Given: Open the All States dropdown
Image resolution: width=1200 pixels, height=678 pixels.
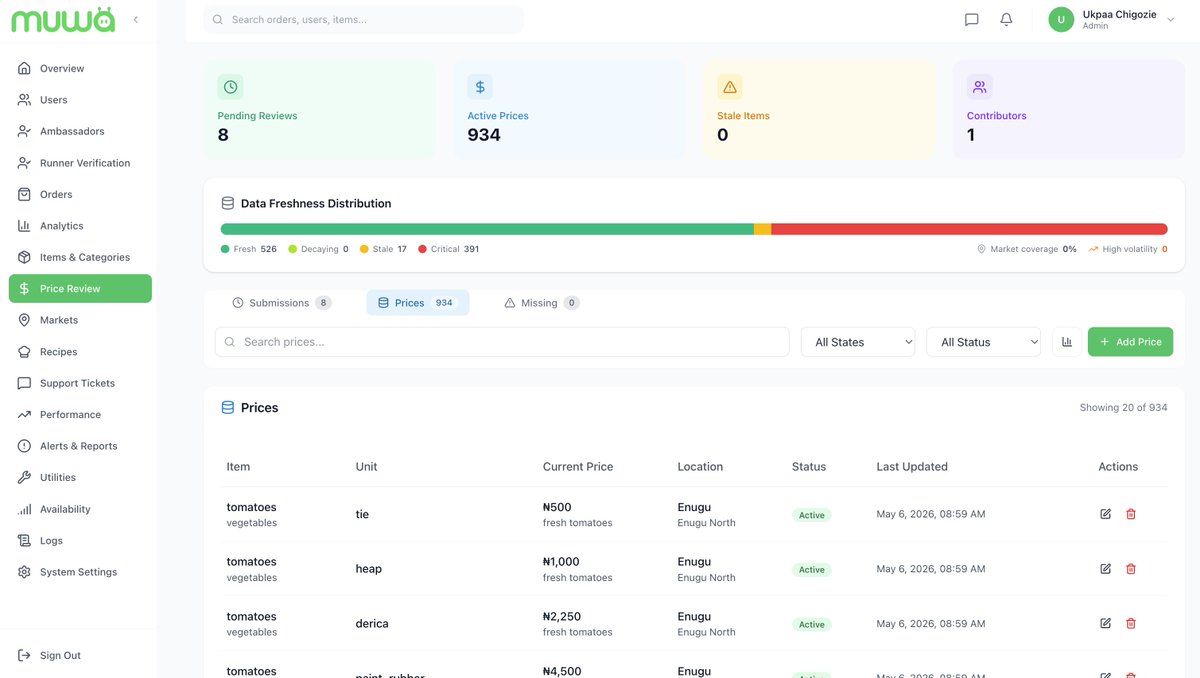Looking at the screenshot, I should pyautogui.click(x=858, y=342).
